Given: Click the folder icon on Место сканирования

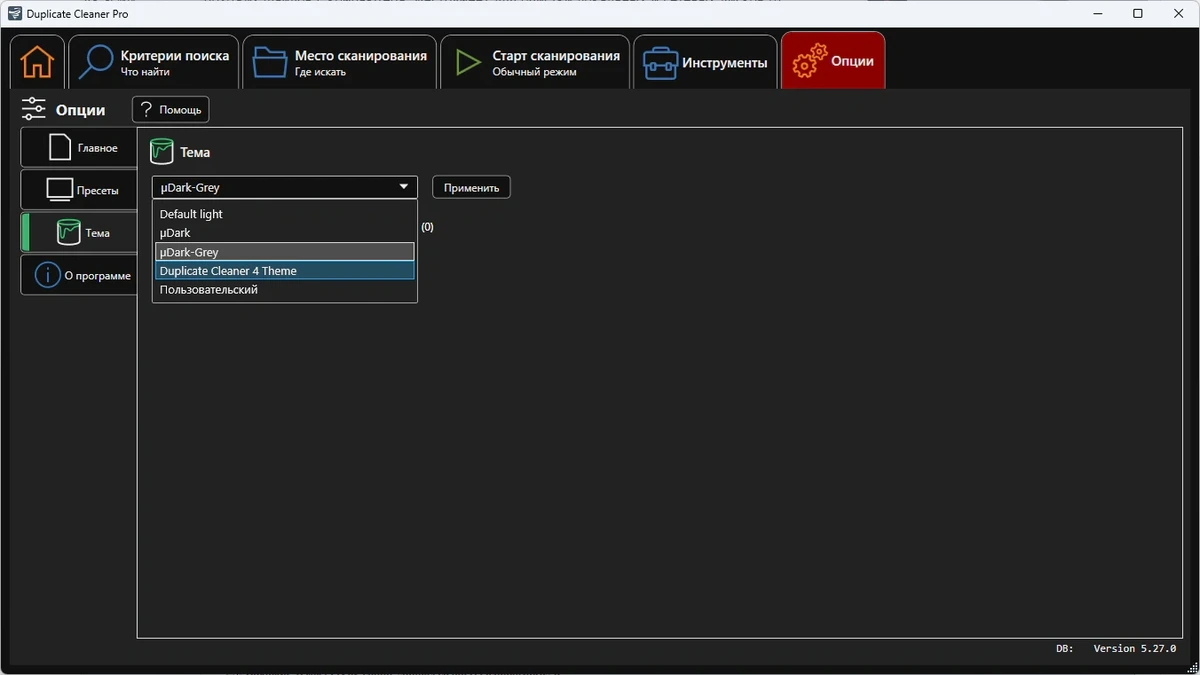Looking at the screenshot, I should pos(269,62).
